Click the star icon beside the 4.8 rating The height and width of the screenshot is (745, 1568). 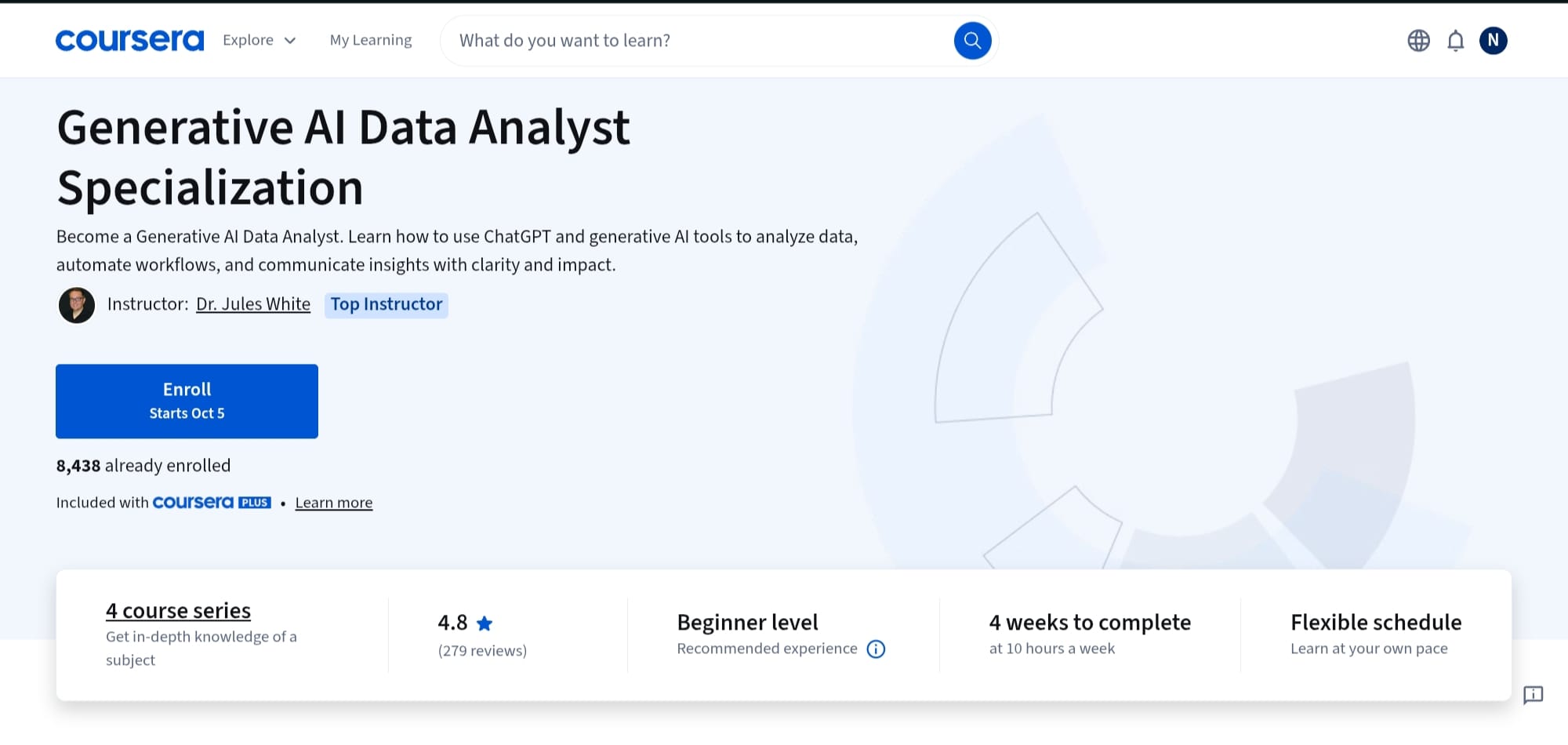tap(485, 622)
